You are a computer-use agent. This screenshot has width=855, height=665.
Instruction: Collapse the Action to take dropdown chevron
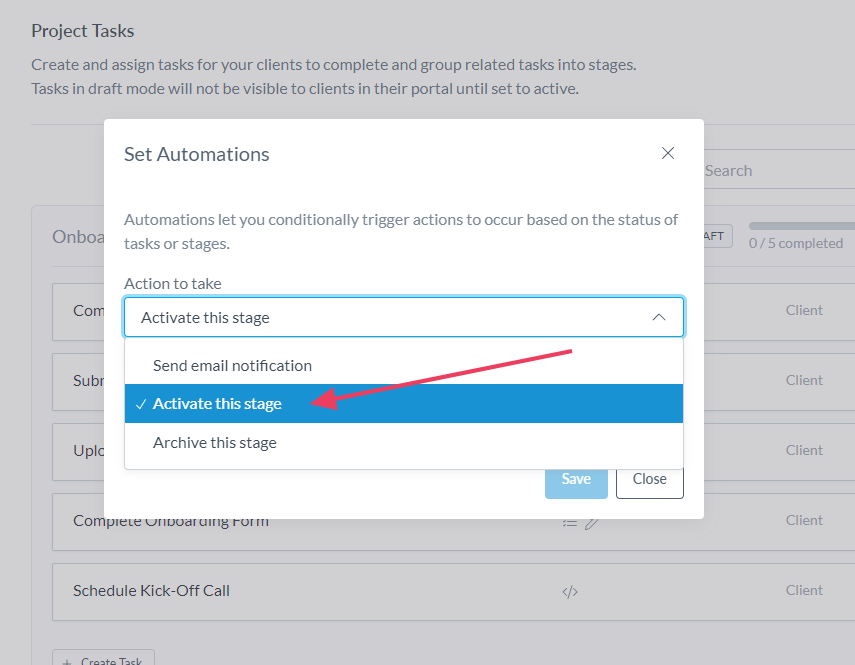click(659, 317)
